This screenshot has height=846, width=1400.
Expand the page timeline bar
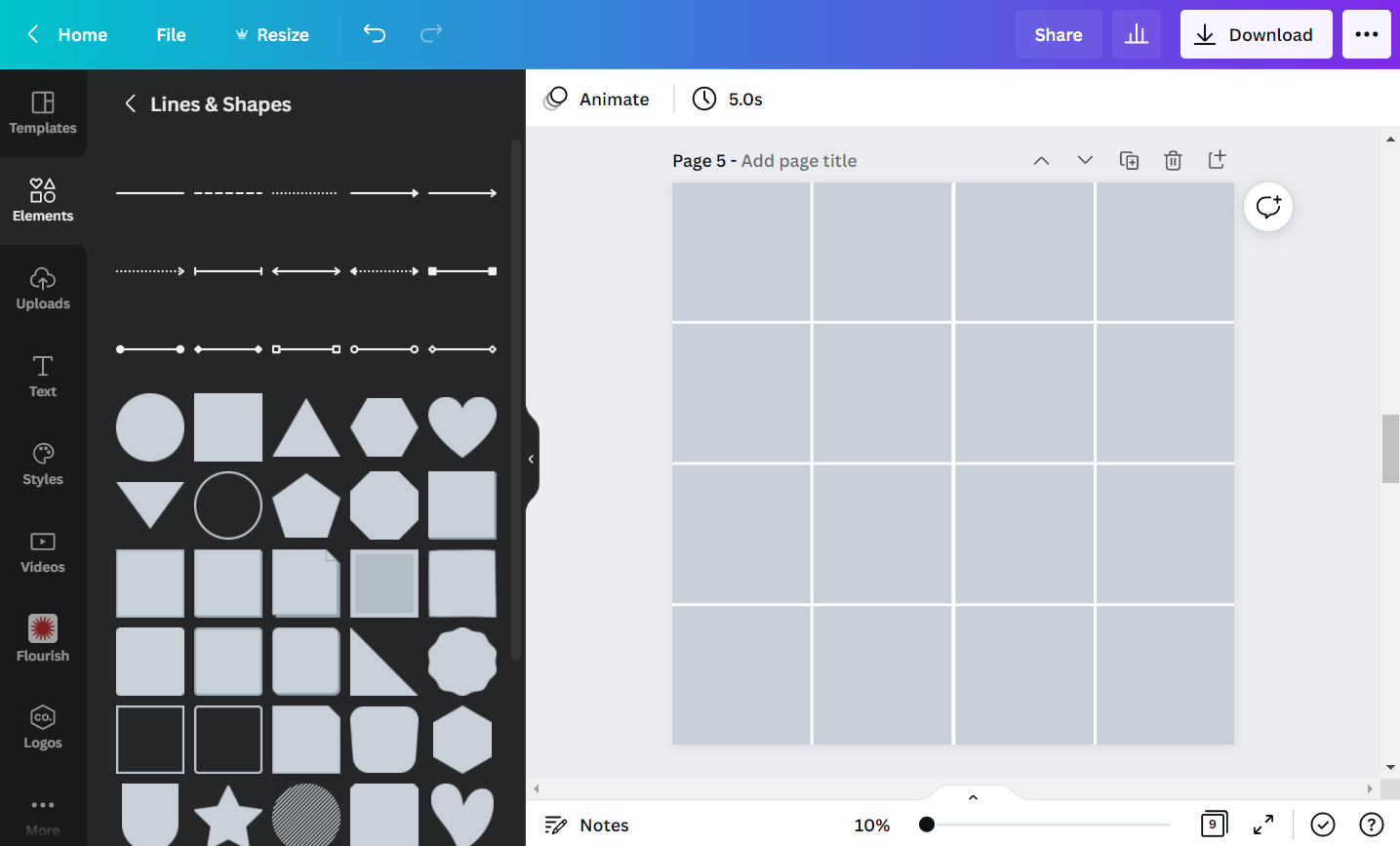click(973, 797)
